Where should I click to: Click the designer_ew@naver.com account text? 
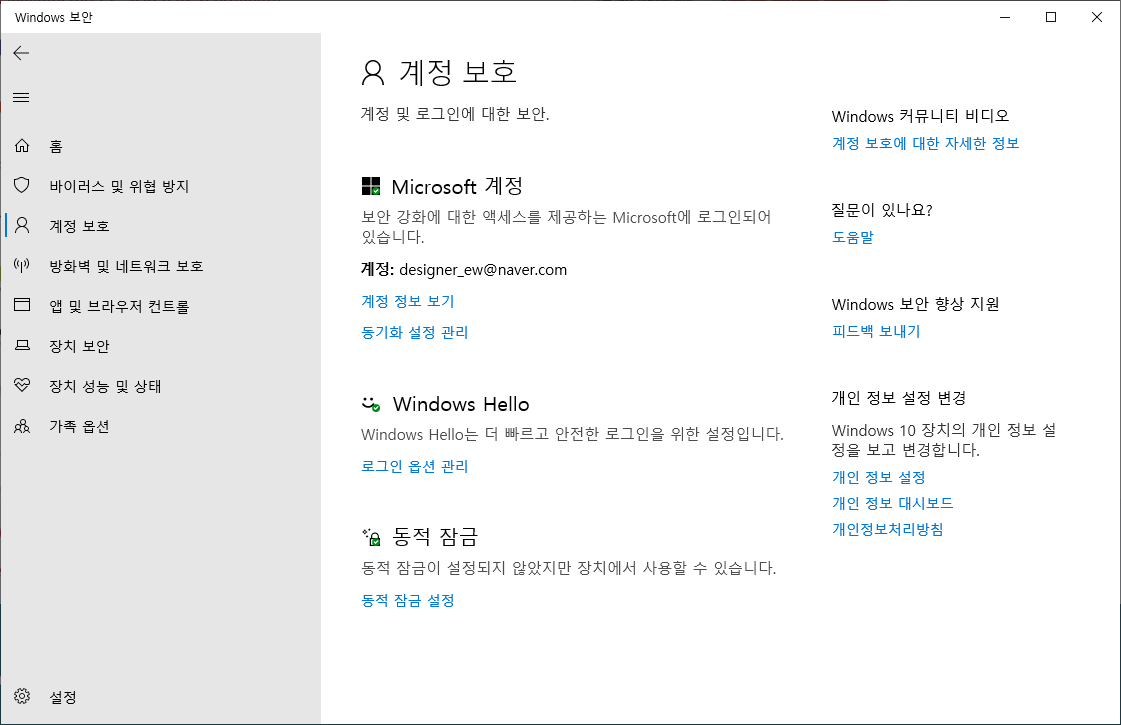pos(483,270)
